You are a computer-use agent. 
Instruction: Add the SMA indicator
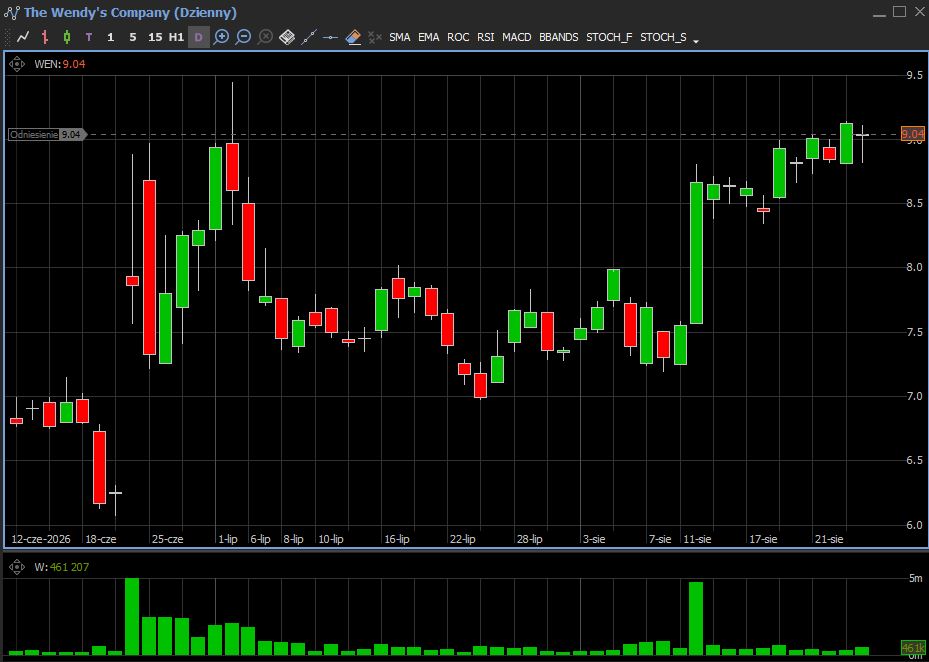pyautogui.click(x=400, y=37)
